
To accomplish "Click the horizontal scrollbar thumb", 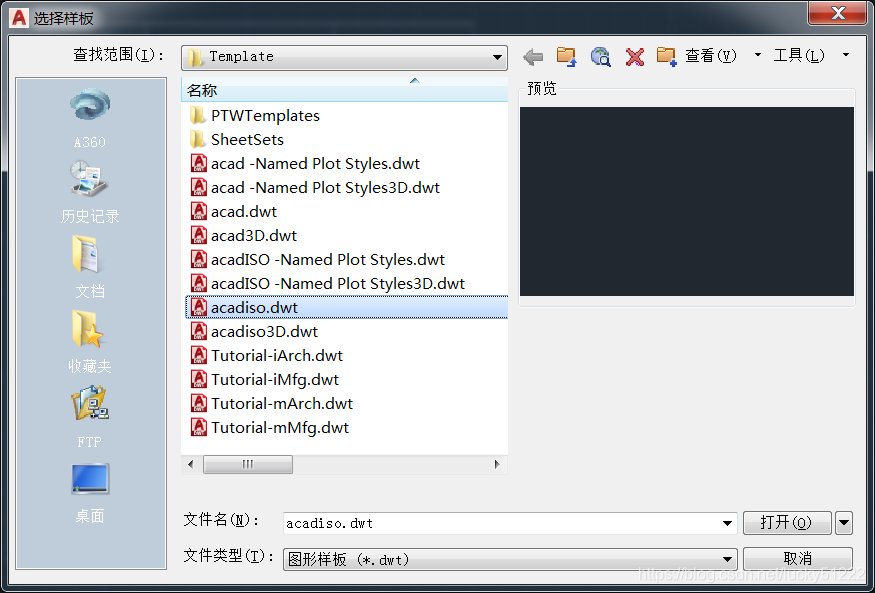I will coord(248,464).
